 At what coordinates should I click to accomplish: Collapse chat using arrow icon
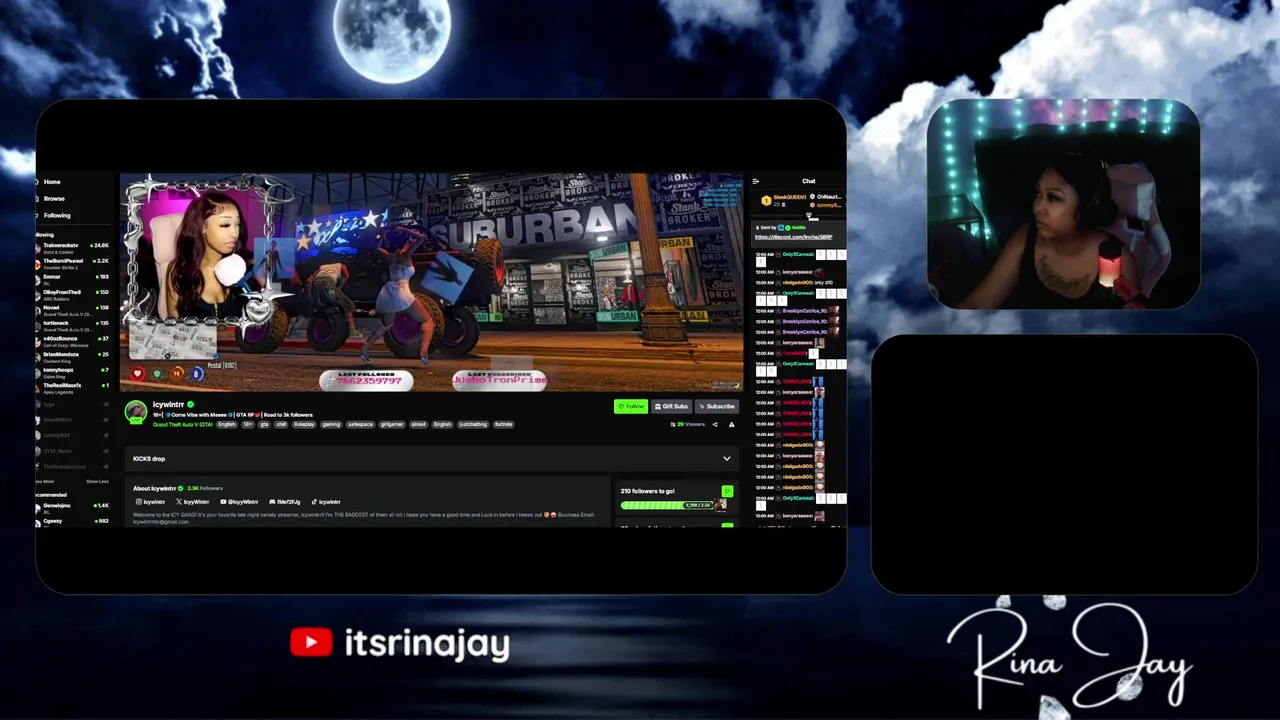pos(755,181)
